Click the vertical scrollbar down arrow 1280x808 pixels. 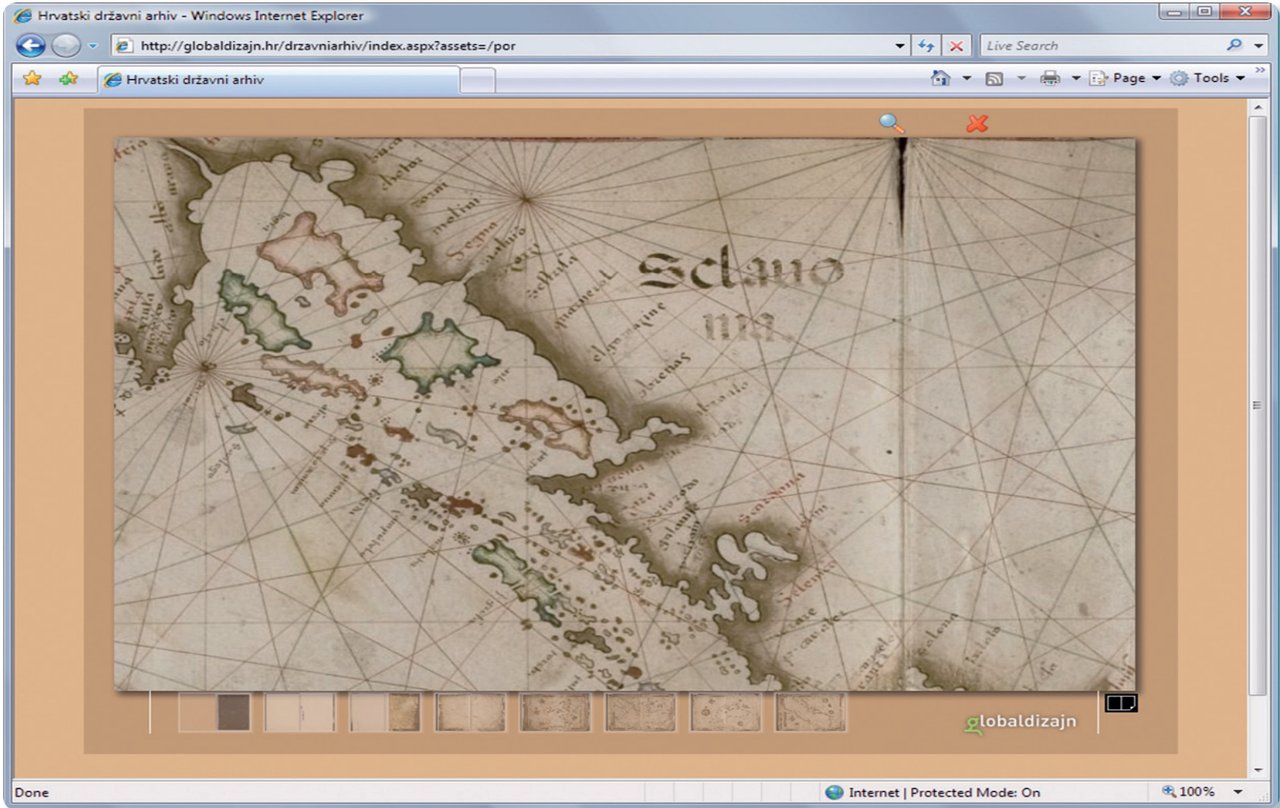1258,770
